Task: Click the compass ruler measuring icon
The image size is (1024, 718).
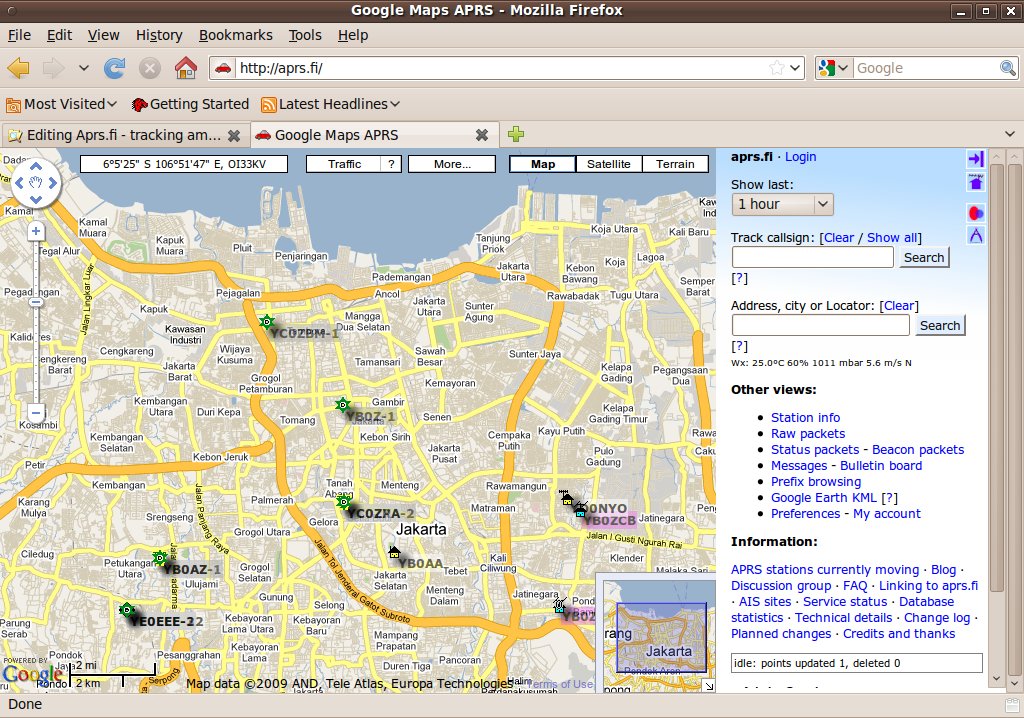Action: pyautogui.click(x=976, y=236)
